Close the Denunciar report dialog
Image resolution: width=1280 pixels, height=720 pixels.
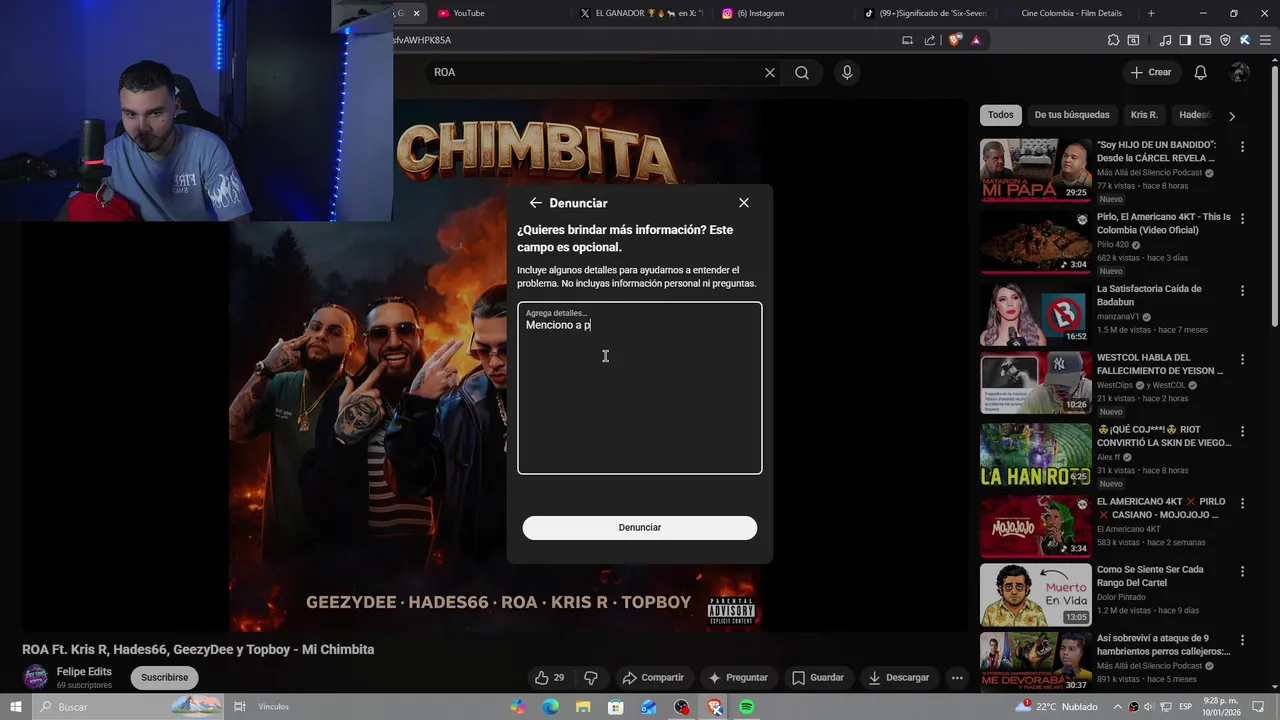tap(744, 203)
